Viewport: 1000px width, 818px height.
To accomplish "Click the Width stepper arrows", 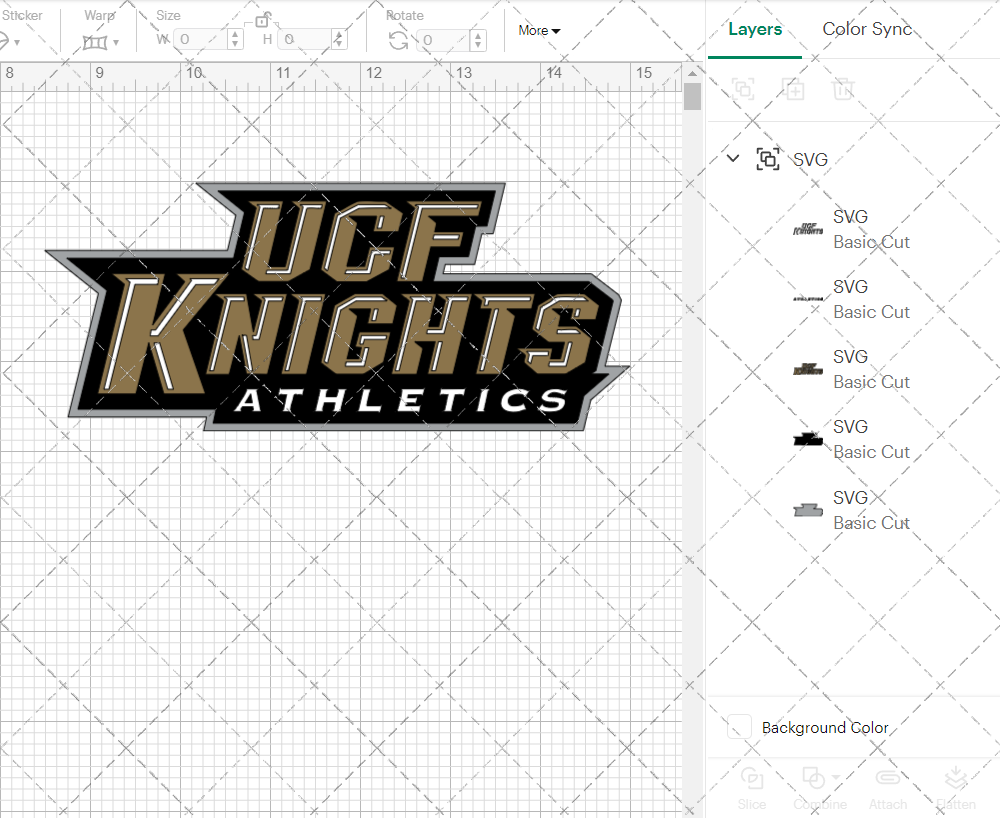I will (x=235, y=40).
